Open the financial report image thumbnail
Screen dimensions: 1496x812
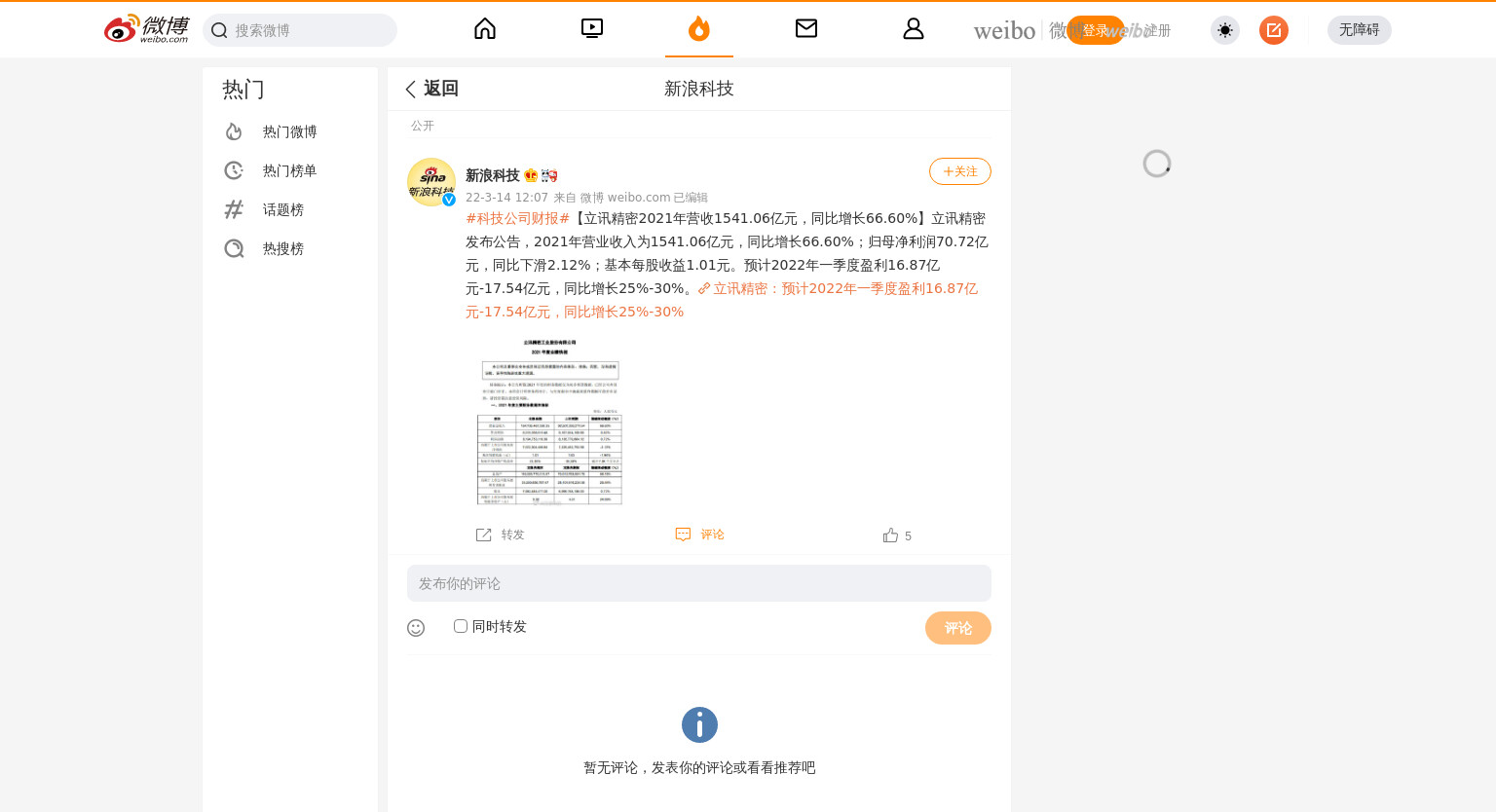pos(549,421)
